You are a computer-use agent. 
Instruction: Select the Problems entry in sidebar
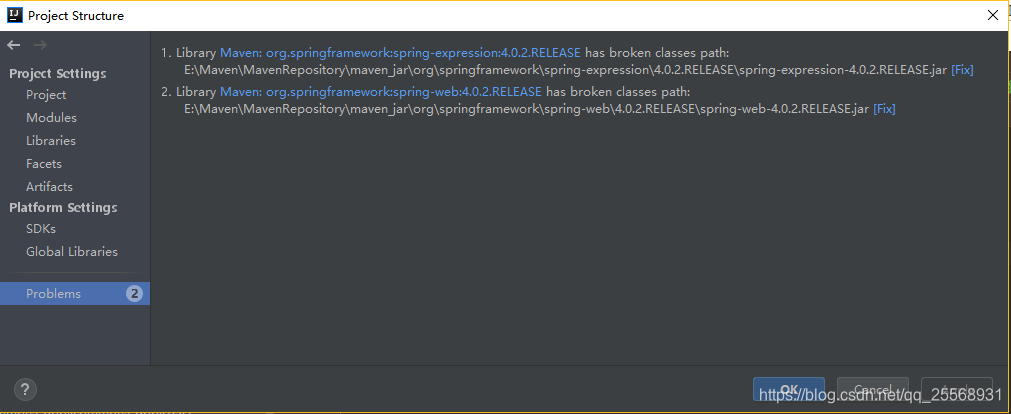click(75, 293)
